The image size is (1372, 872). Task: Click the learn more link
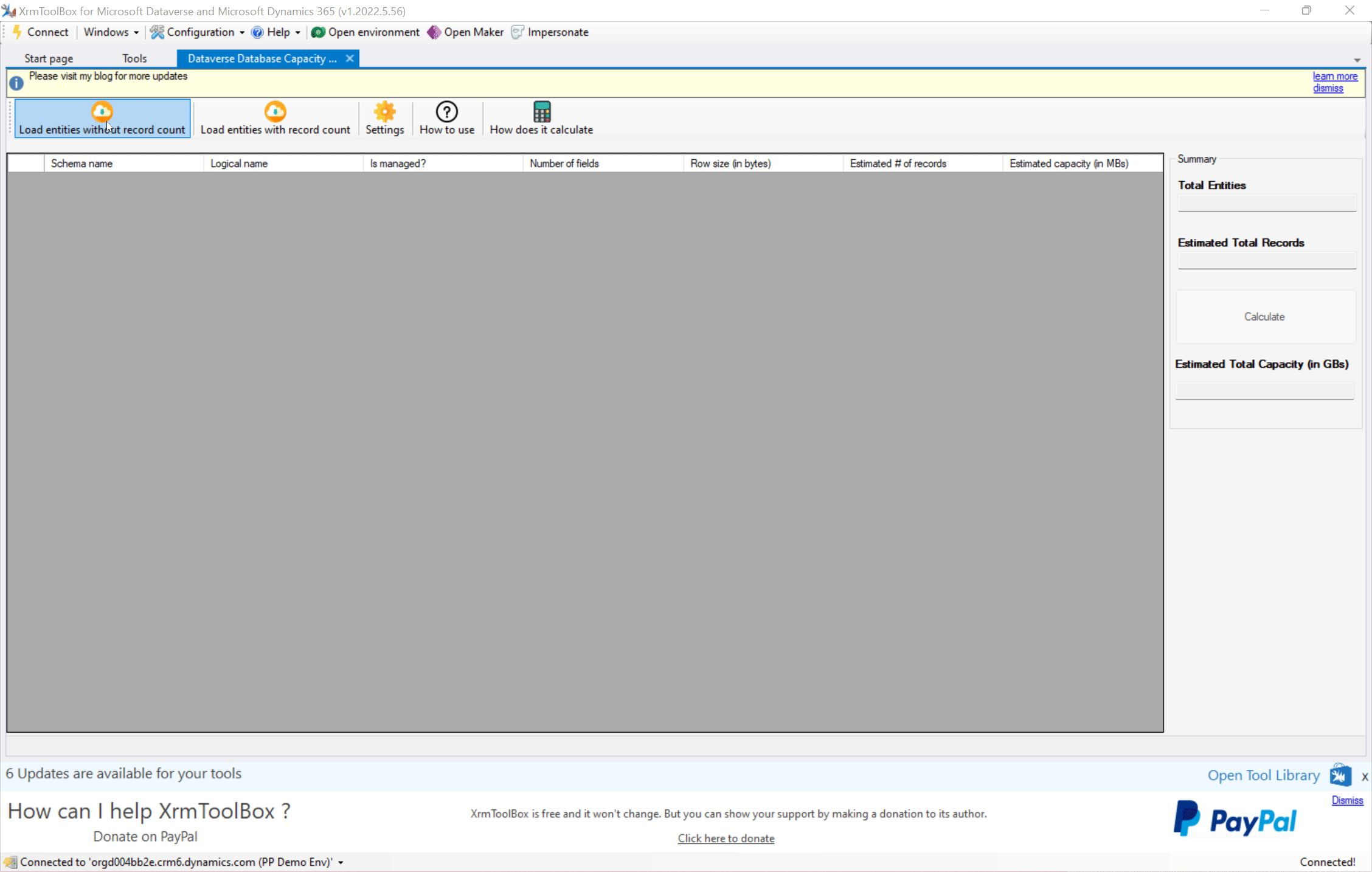(x=1335, y=76)
